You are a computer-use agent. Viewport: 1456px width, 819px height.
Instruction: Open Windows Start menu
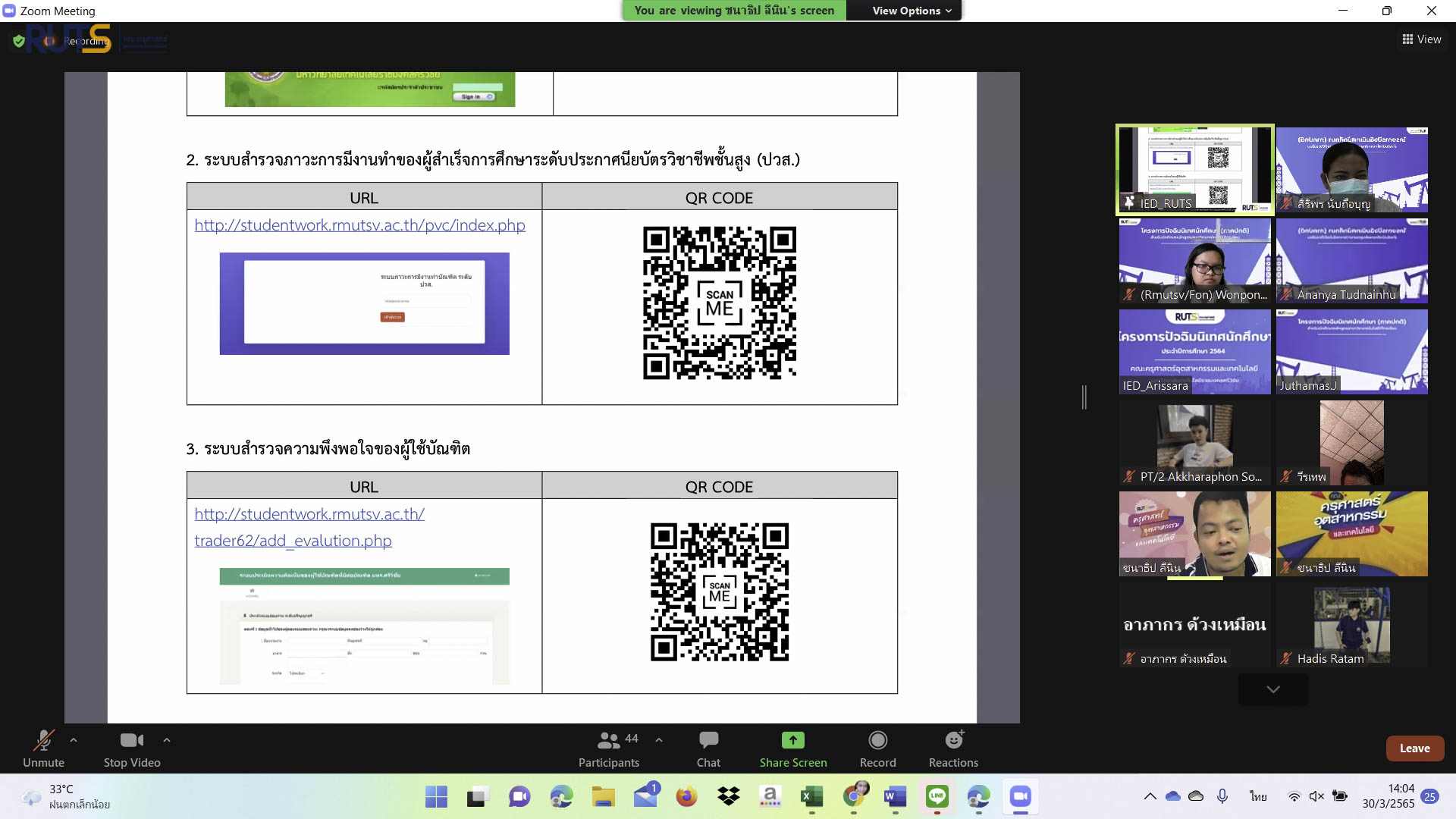pyautogui.click(x=436, y=797)
